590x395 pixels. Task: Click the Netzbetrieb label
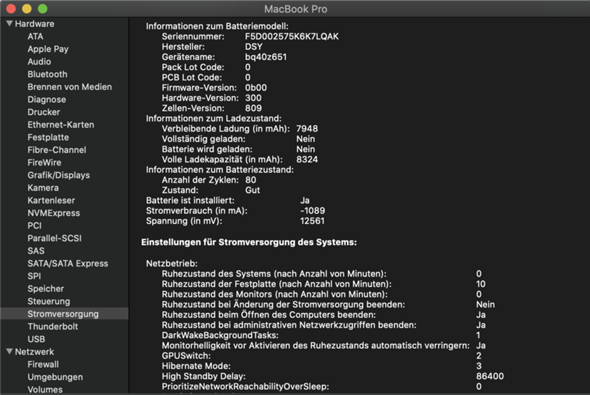point(172,263)
